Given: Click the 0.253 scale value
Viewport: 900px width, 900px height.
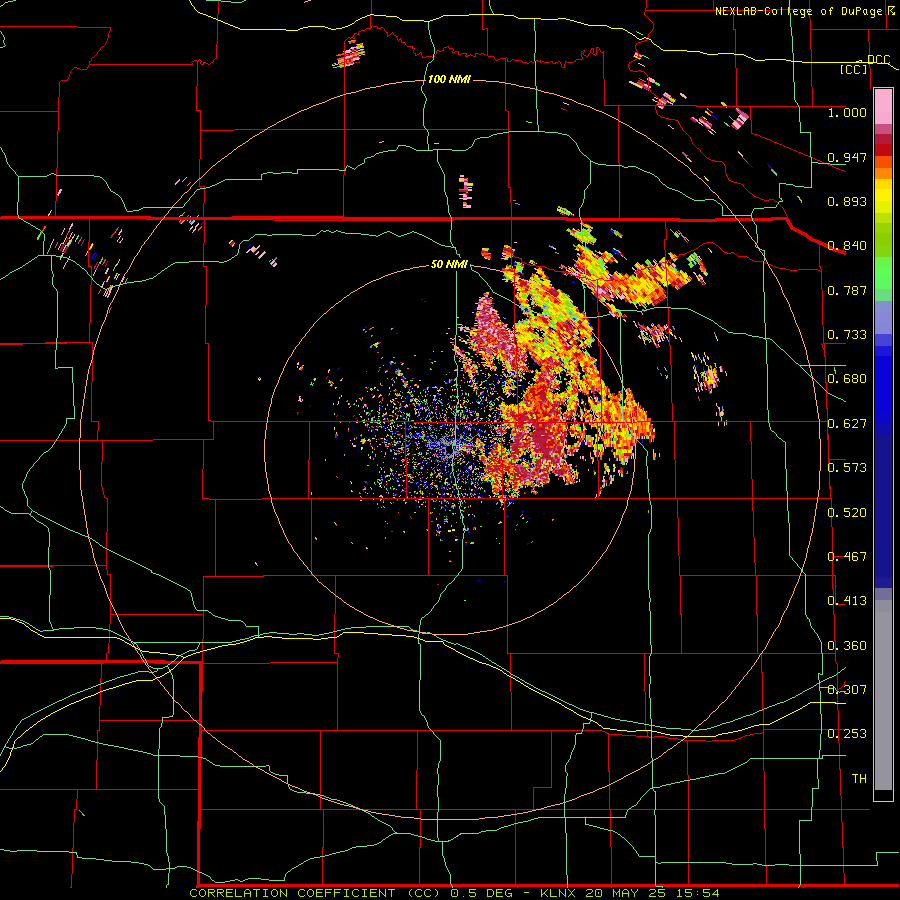Looking at the screenshot, I should coord(847,734).
